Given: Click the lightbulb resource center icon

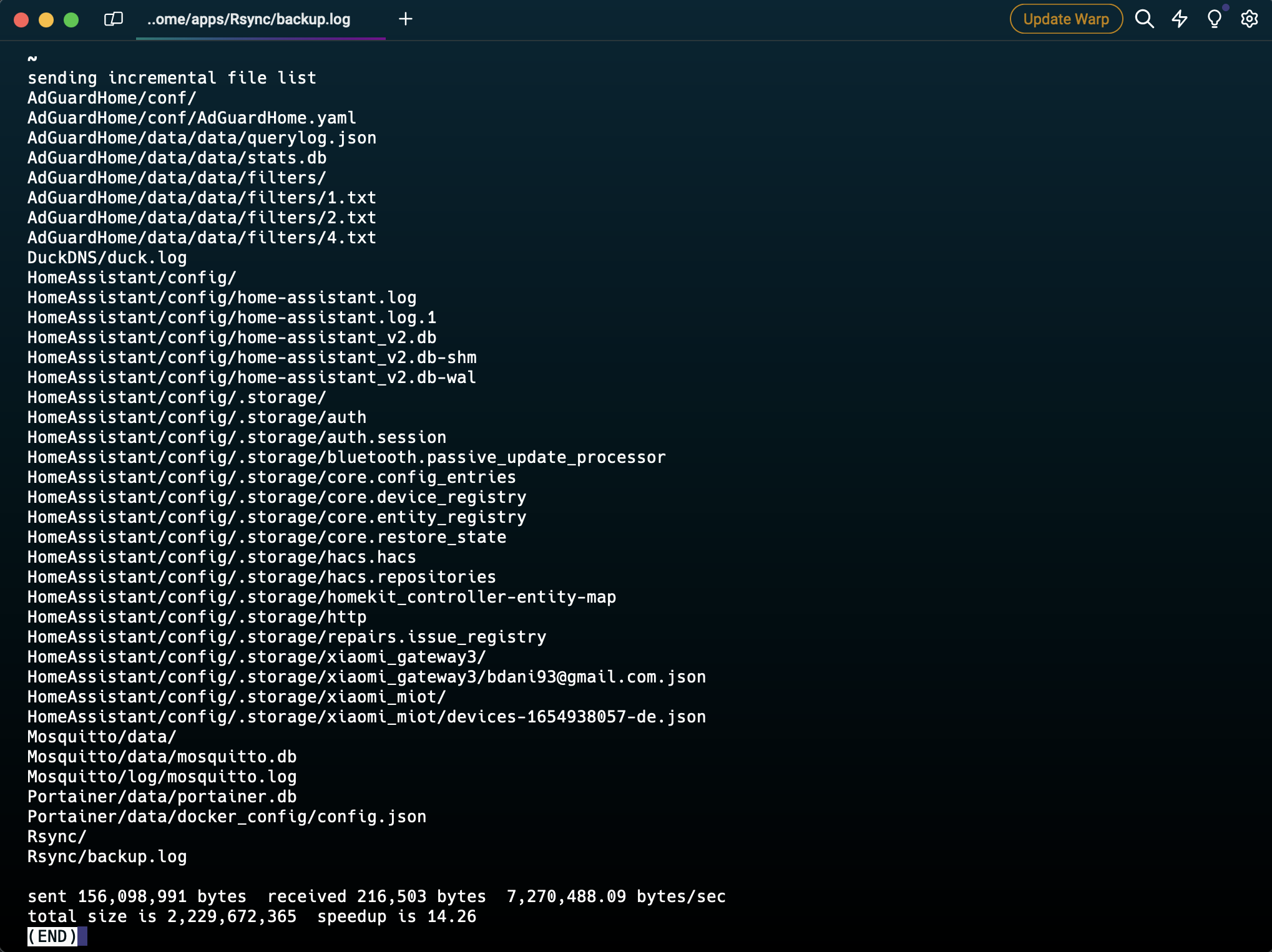Looking at the screenshot, I should point(1214,19).
